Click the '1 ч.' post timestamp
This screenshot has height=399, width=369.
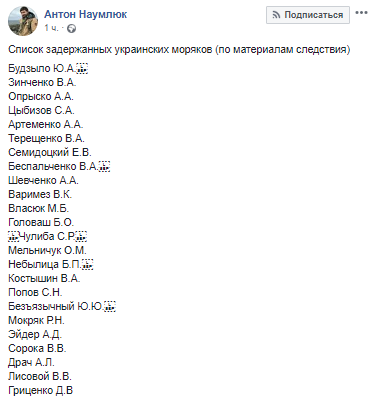(x=51, y=28)
